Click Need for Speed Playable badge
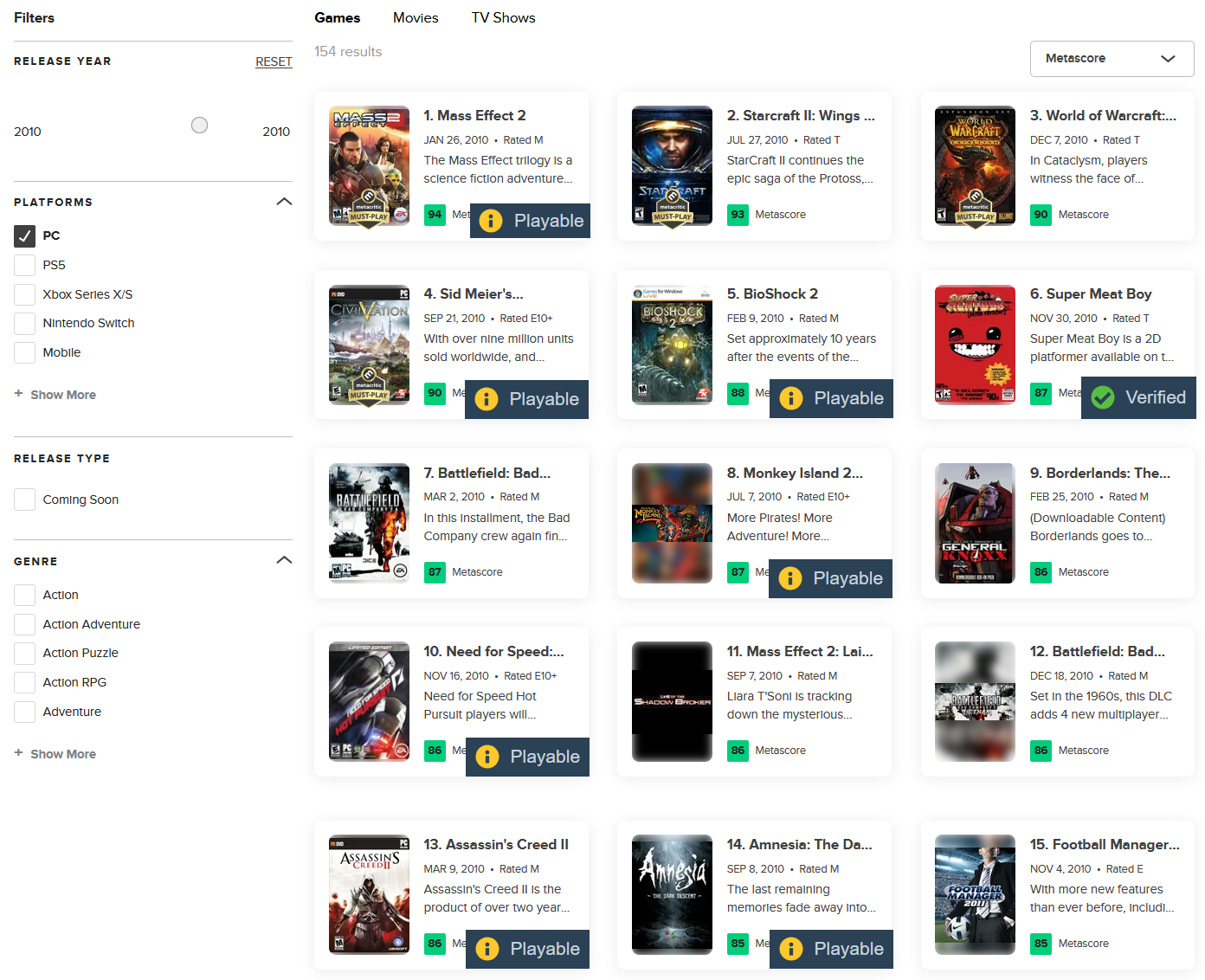 pyautogui.click(x=527, y=757)
